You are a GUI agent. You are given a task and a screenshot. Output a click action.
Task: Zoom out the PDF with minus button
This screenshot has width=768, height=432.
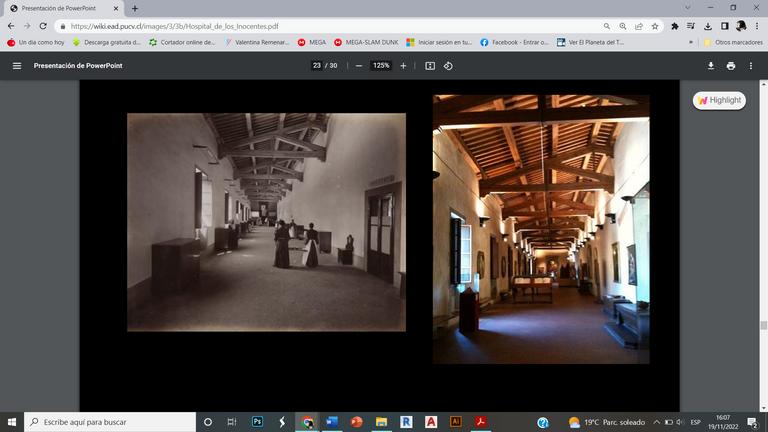pos(359,66)
